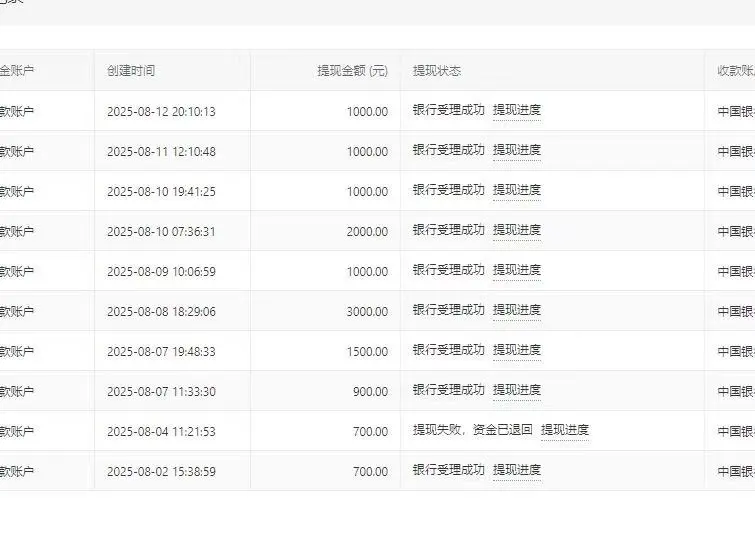Select the date 2025-08-07 19:48:33

pyautogui.click(x=161, y=351)
